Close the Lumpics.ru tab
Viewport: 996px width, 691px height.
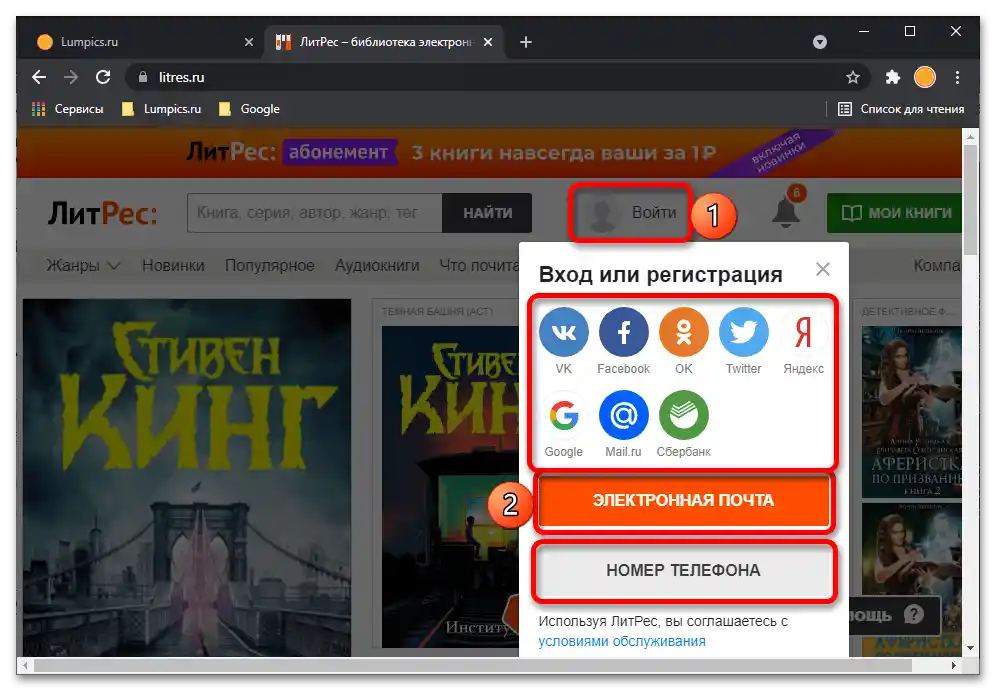pos(248,42)
